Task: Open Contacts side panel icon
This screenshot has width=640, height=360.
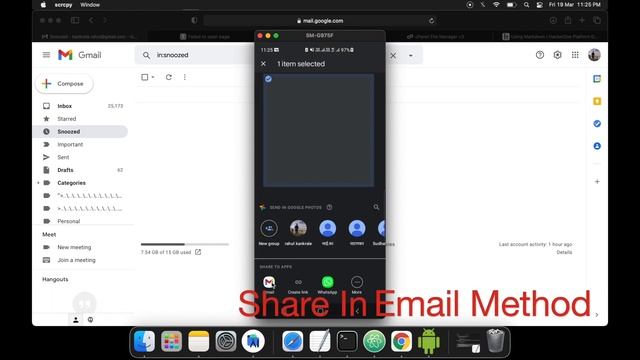Action: [x=597, y=146]
